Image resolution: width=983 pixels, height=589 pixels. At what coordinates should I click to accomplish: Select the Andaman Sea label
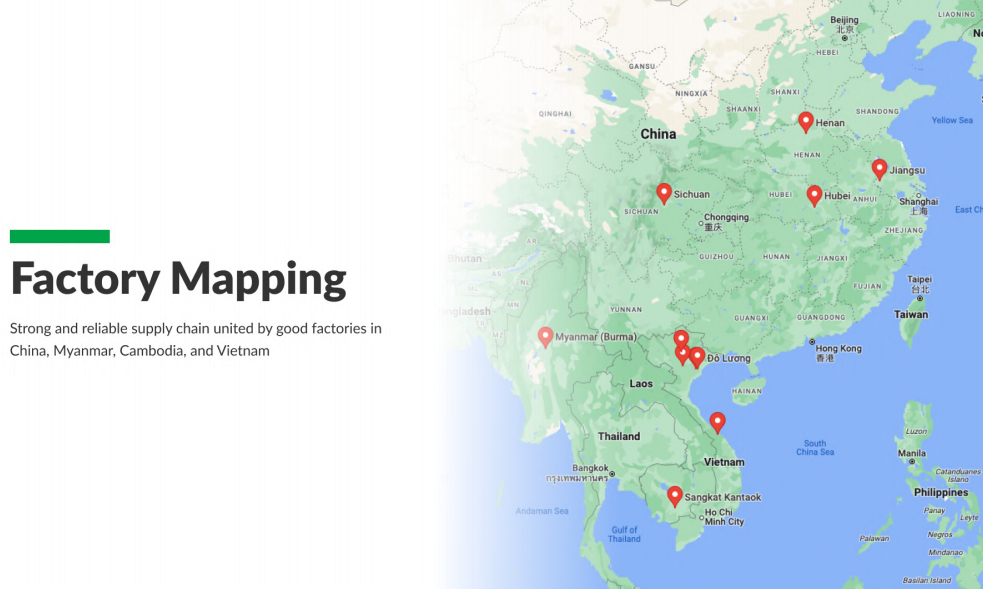pyautogui.click(x=542, y=511)
